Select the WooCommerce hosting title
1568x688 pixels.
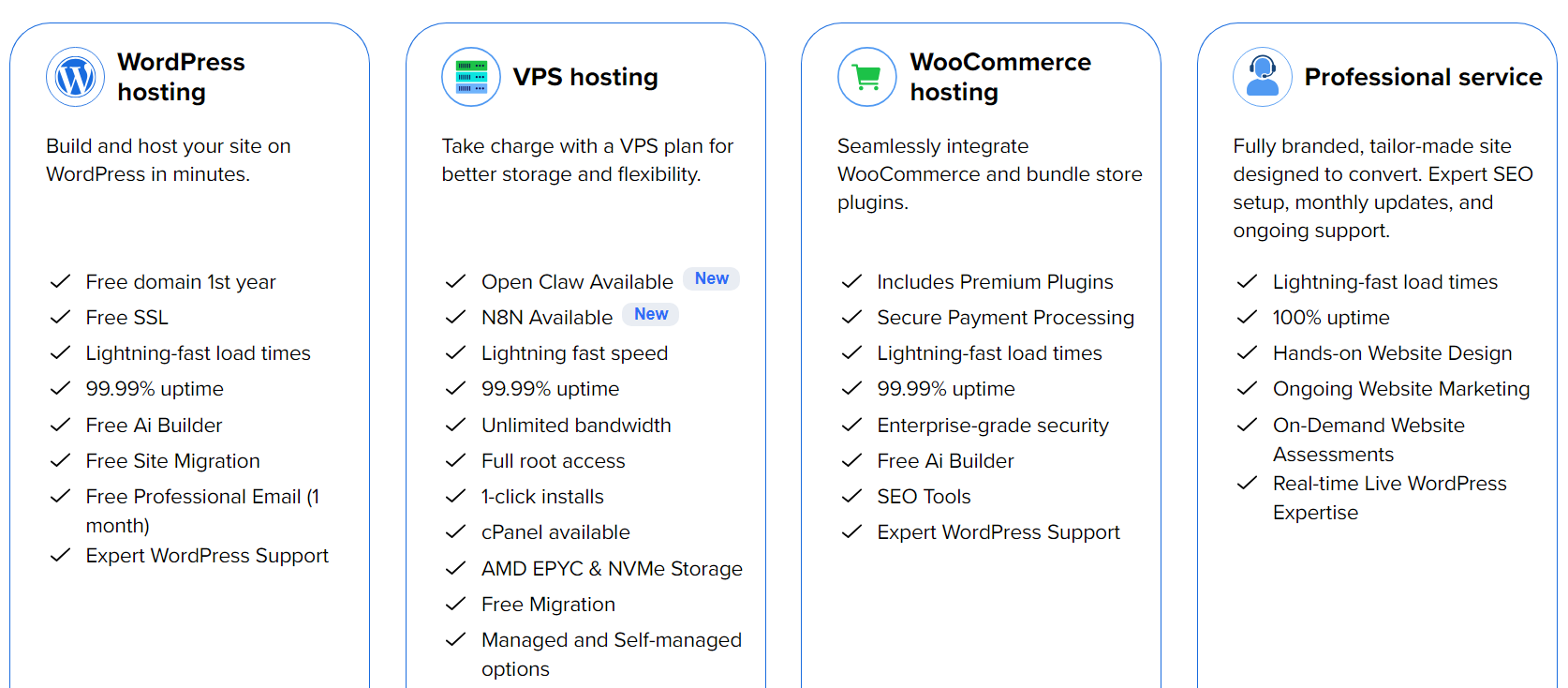[x=1000, y=77]
